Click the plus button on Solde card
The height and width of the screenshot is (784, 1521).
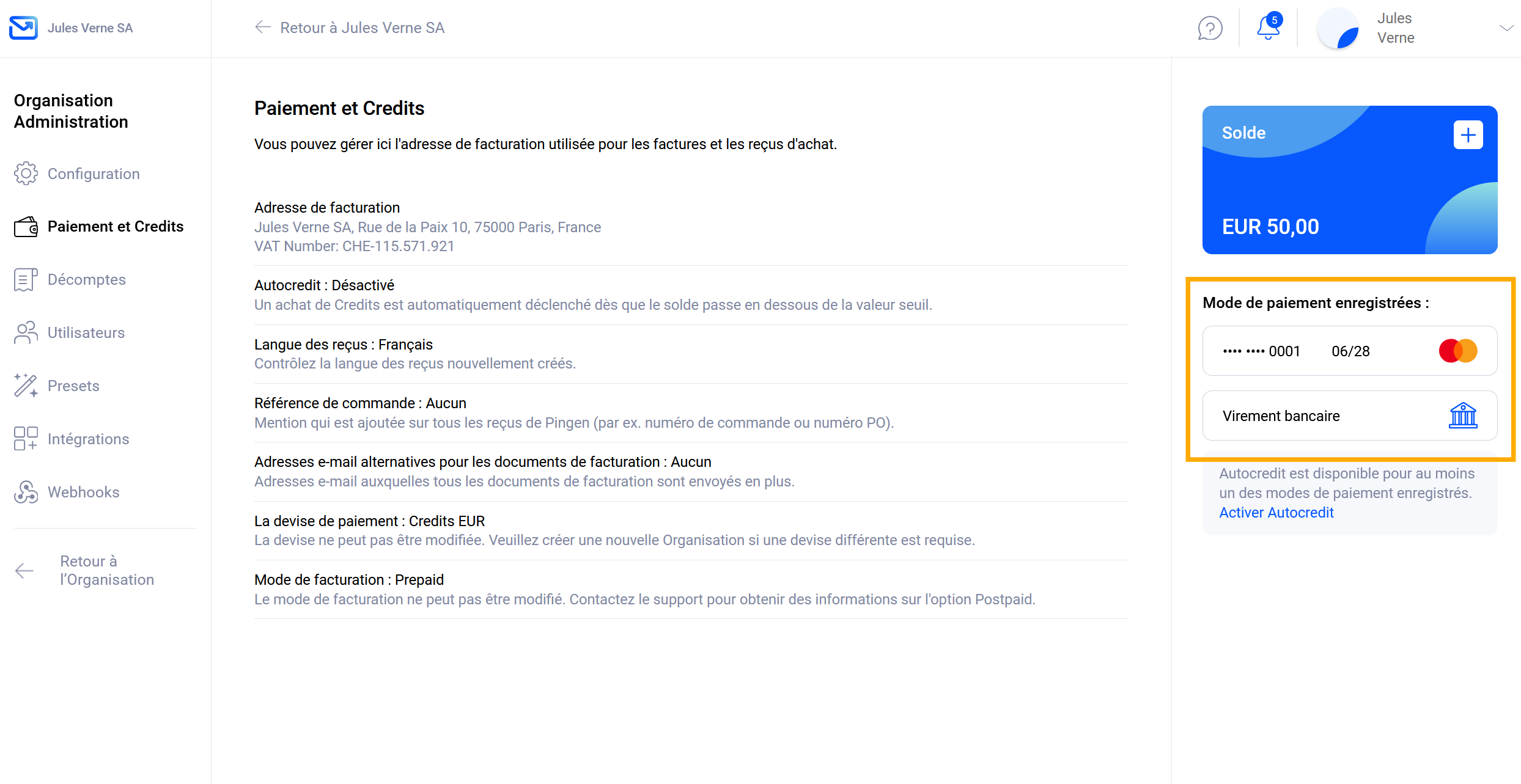(x=1468, y=135)
